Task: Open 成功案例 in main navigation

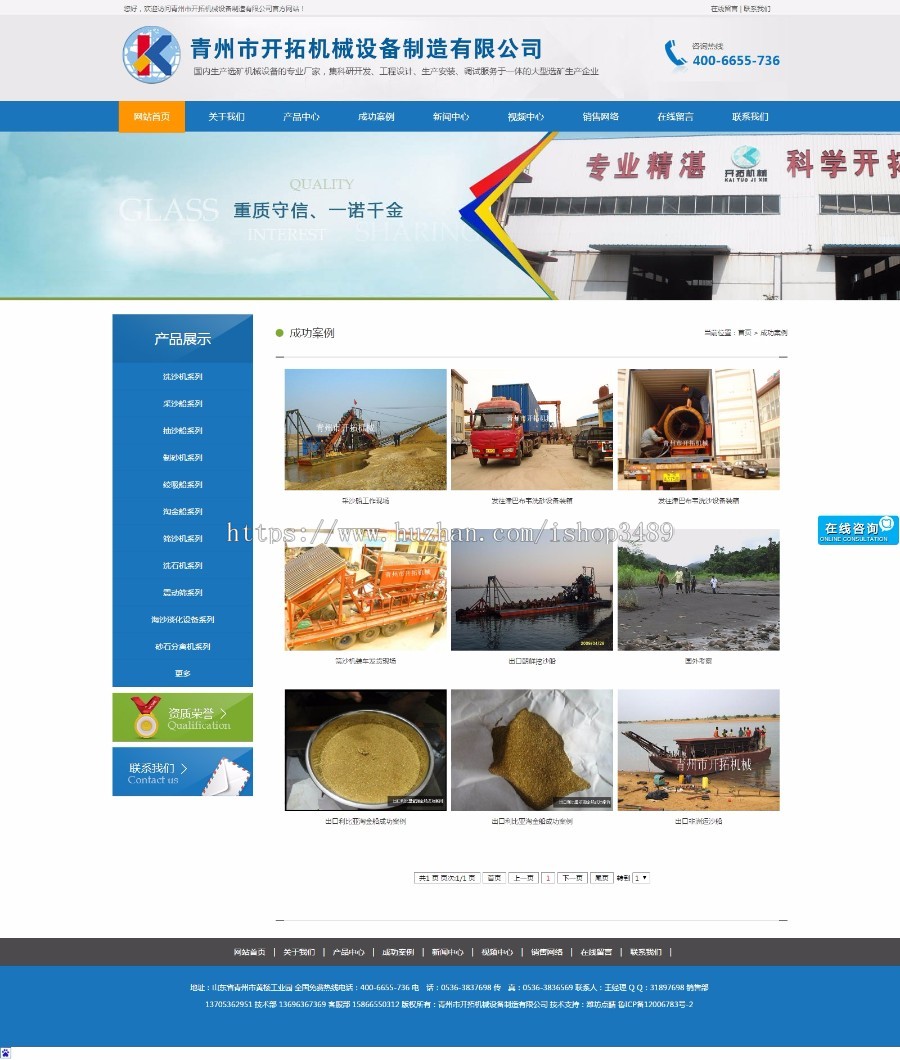Action: click(x=376, y=117)
